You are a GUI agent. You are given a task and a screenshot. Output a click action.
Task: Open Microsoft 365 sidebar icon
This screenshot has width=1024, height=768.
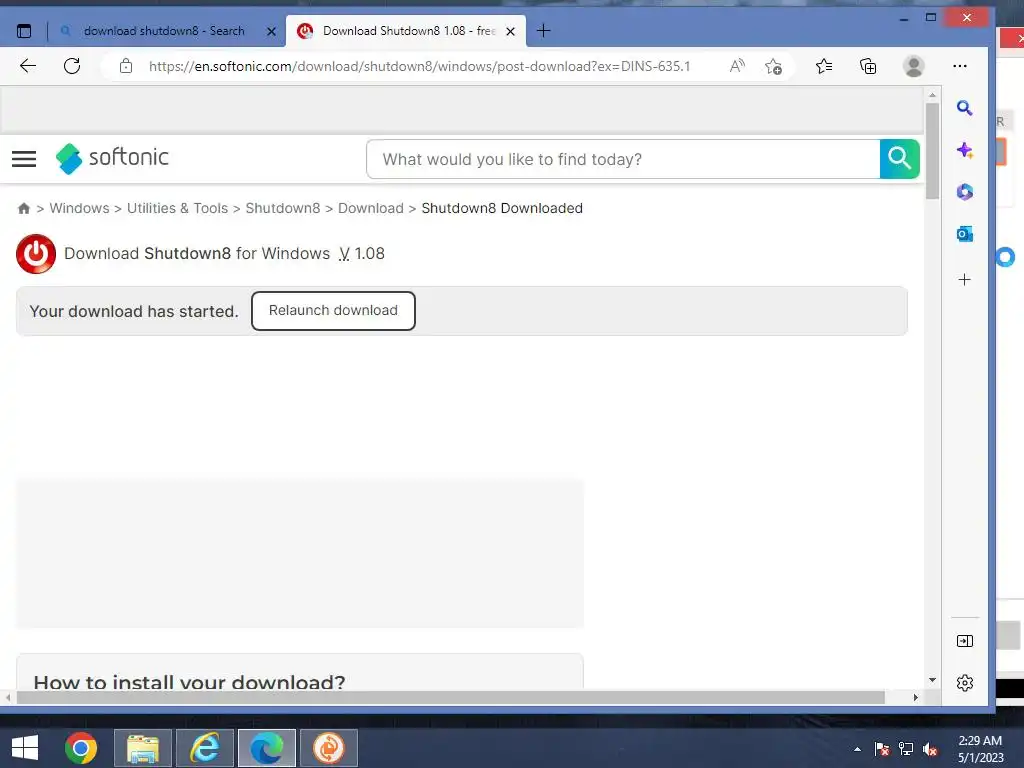965,192
